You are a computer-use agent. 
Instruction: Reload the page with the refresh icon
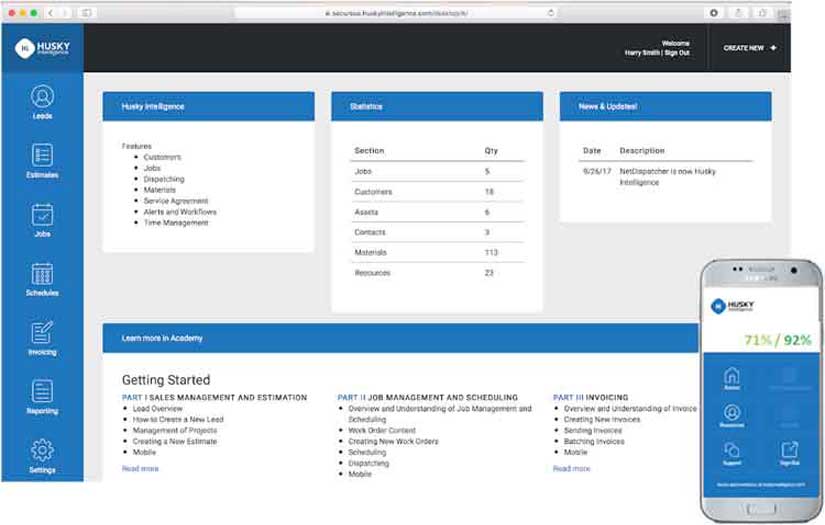point(551,13)
